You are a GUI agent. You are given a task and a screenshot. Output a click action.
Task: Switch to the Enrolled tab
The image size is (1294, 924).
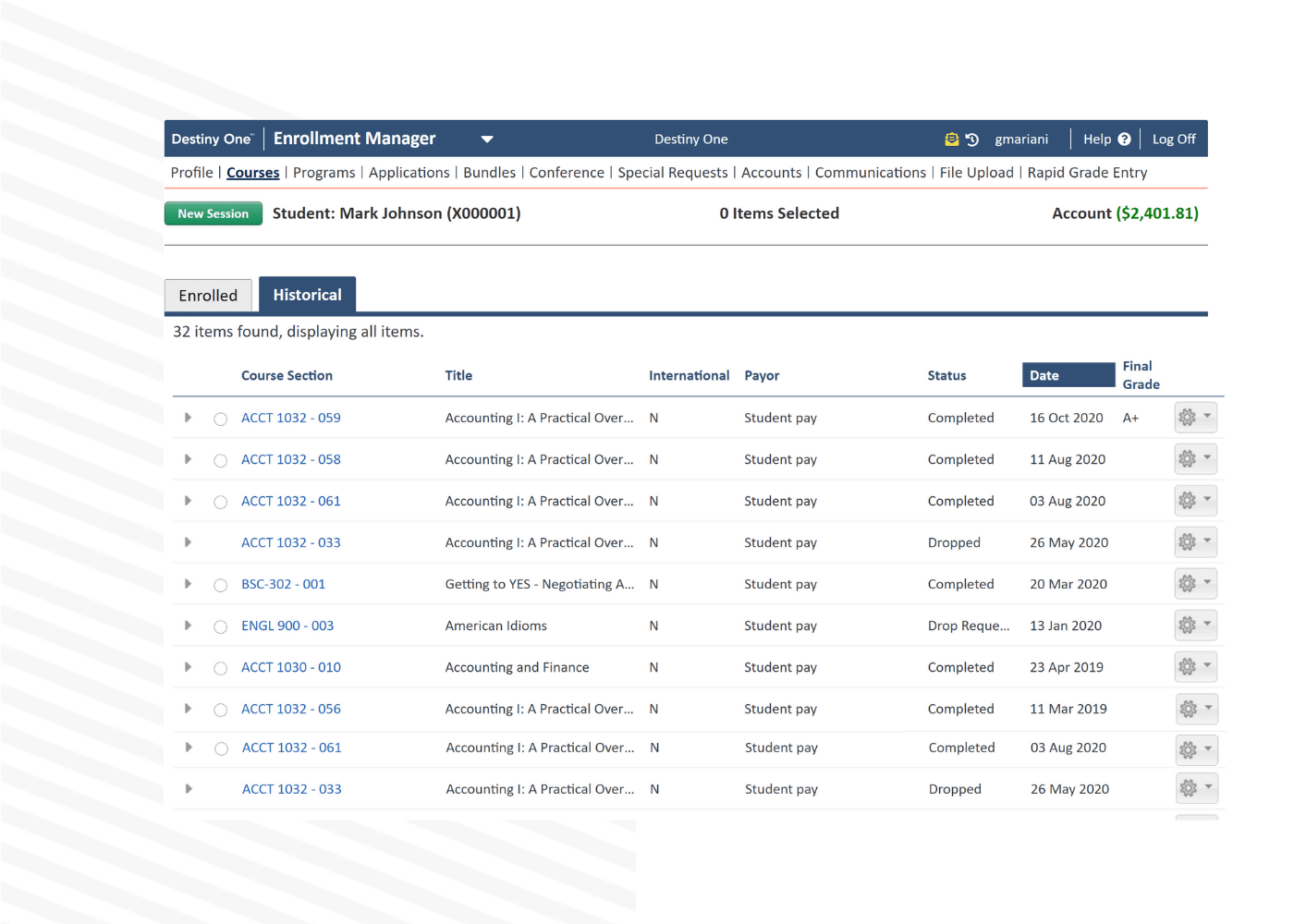point(208,295)
